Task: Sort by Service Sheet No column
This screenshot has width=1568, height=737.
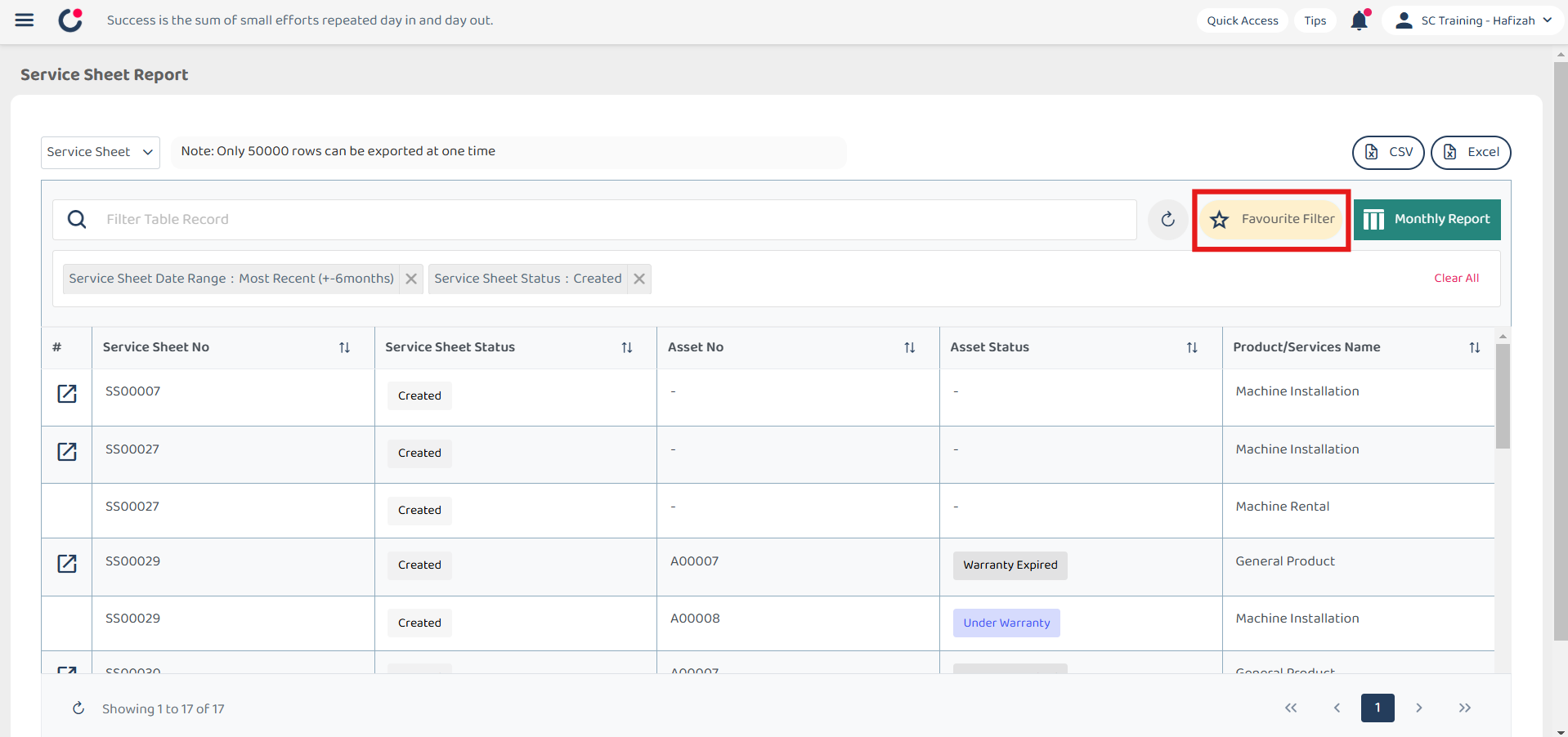Action: tap(344, 347)
